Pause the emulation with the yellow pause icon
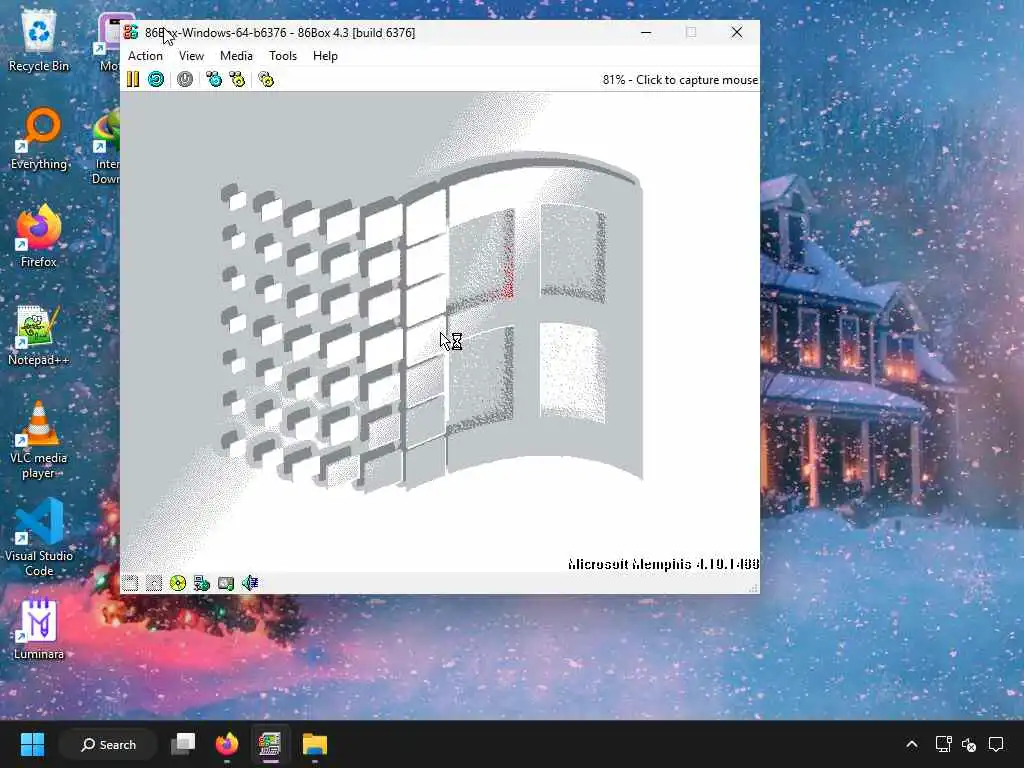 (133, 80)
